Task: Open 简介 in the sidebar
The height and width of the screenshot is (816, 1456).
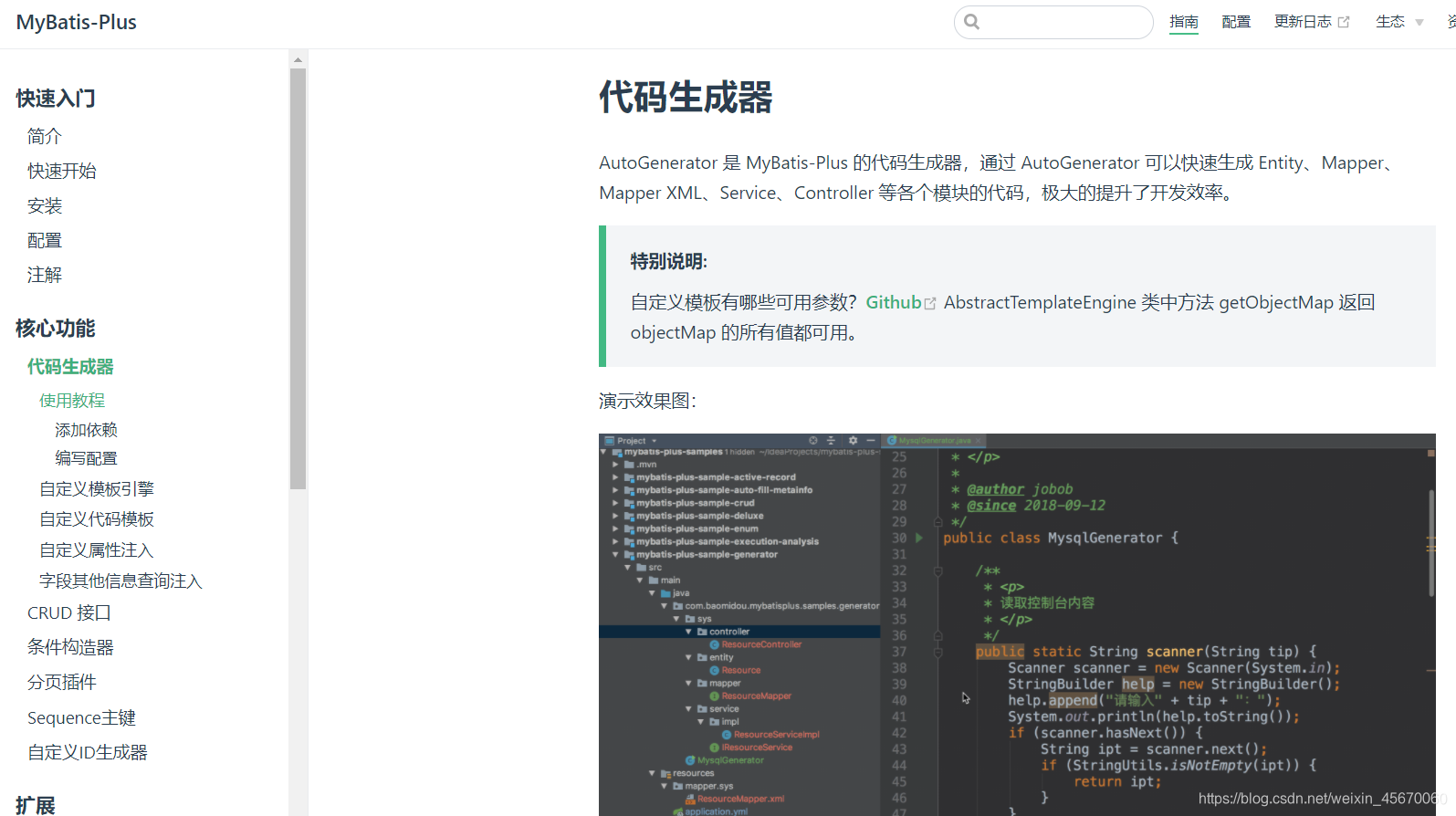Action: [45, 136]
